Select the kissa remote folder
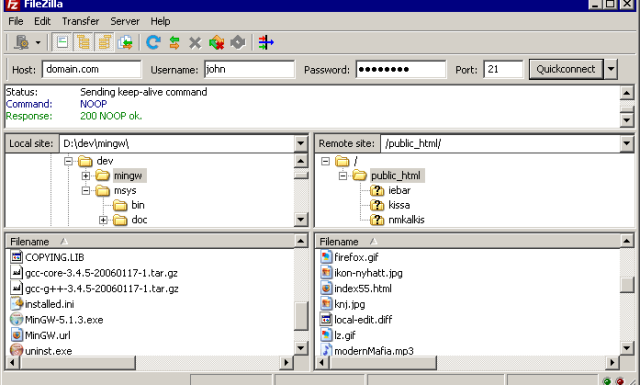This screenshot has width=640, height=385. point(399,205)
